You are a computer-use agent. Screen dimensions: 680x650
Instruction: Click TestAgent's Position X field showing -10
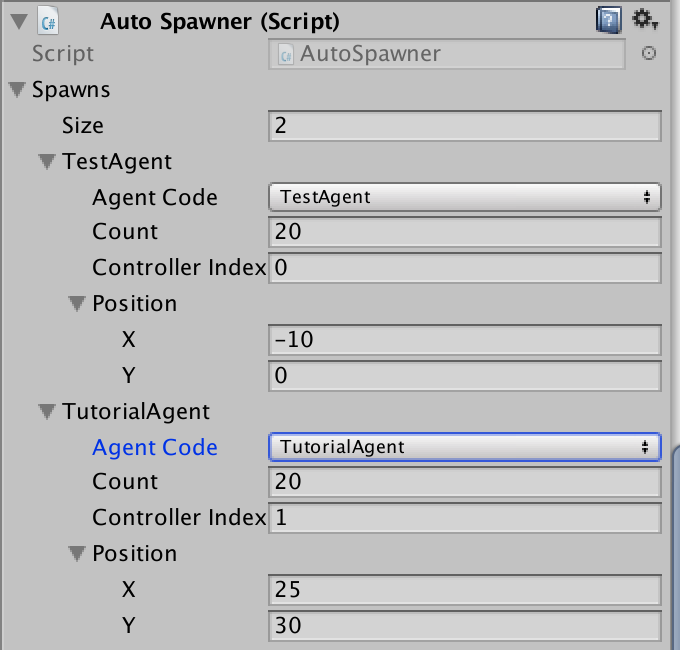(465, 340)
